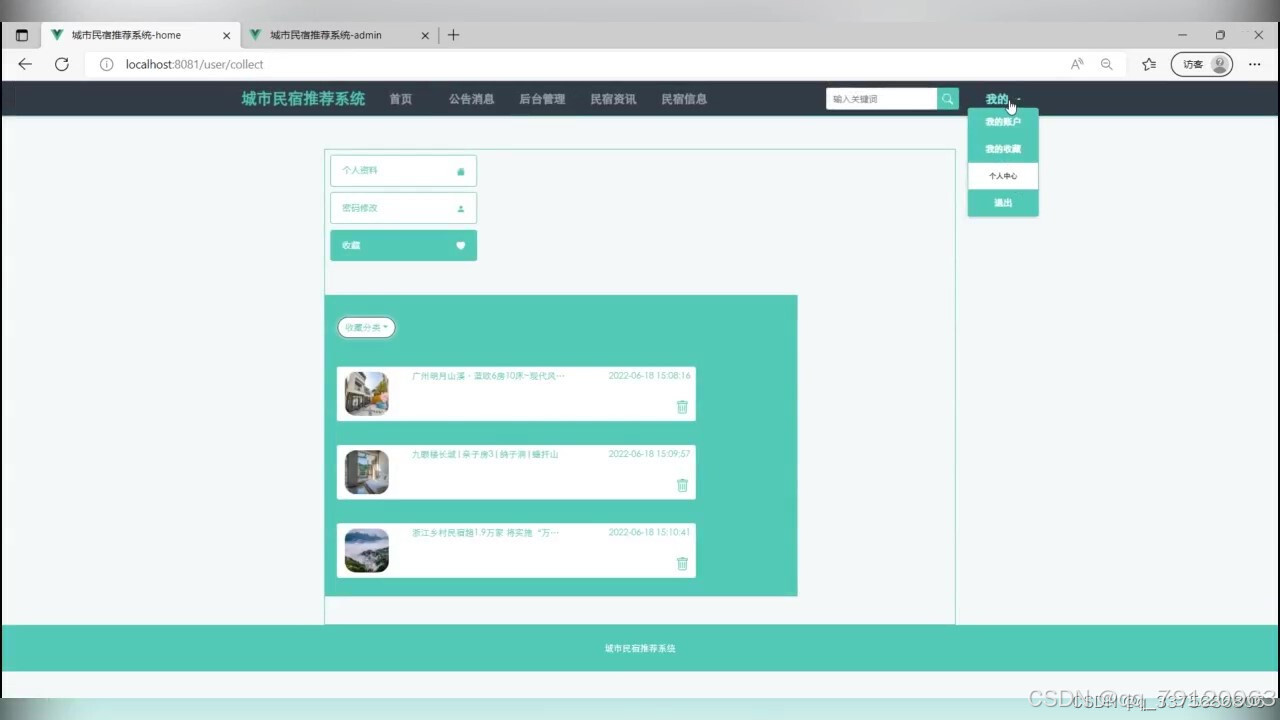
Task: Toggle the 我的 user dropdown menu
Action: pyautogui.click(x=1003, y=99)
